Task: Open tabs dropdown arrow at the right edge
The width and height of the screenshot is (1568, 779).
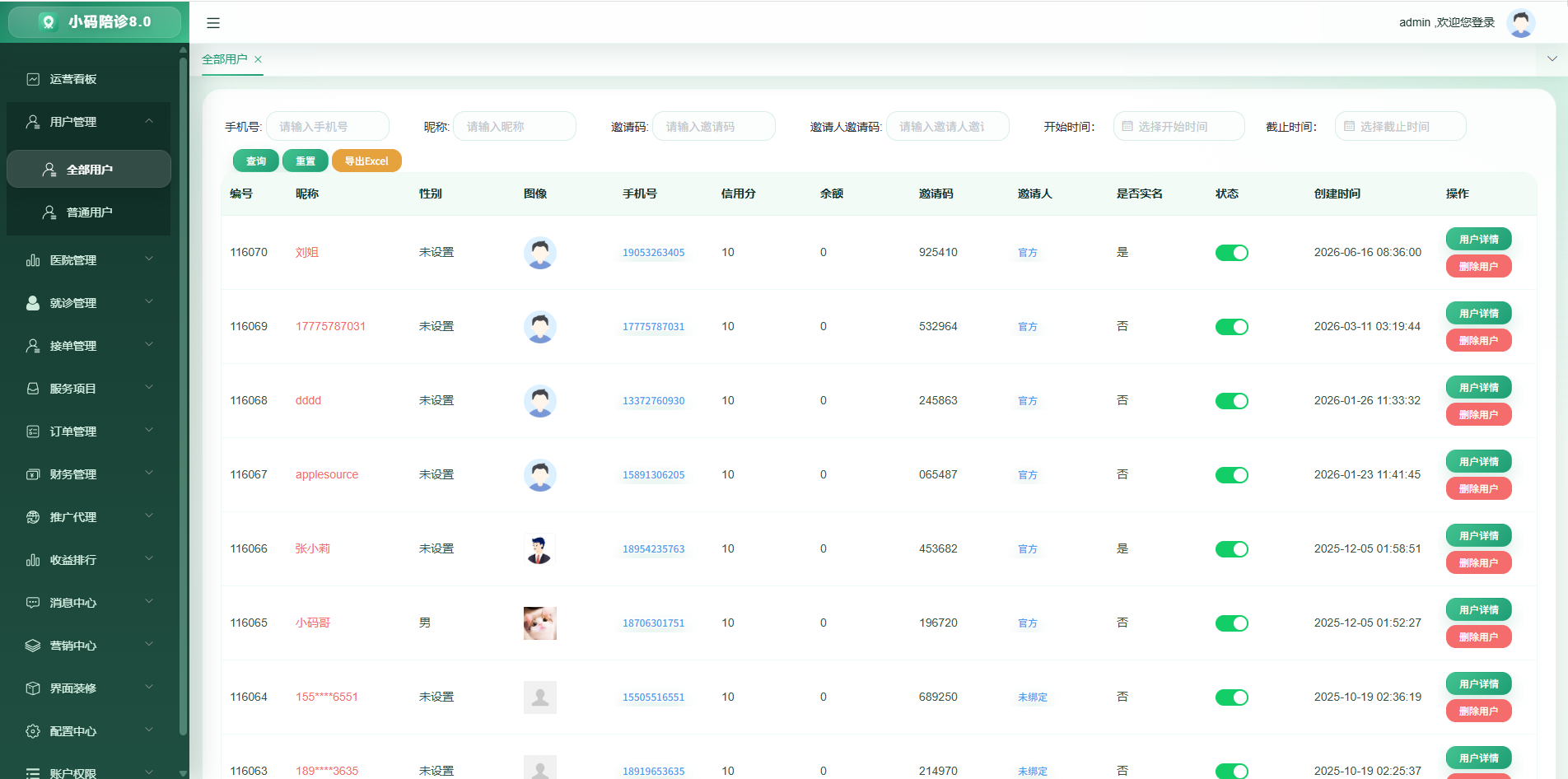Action: 1552,58
